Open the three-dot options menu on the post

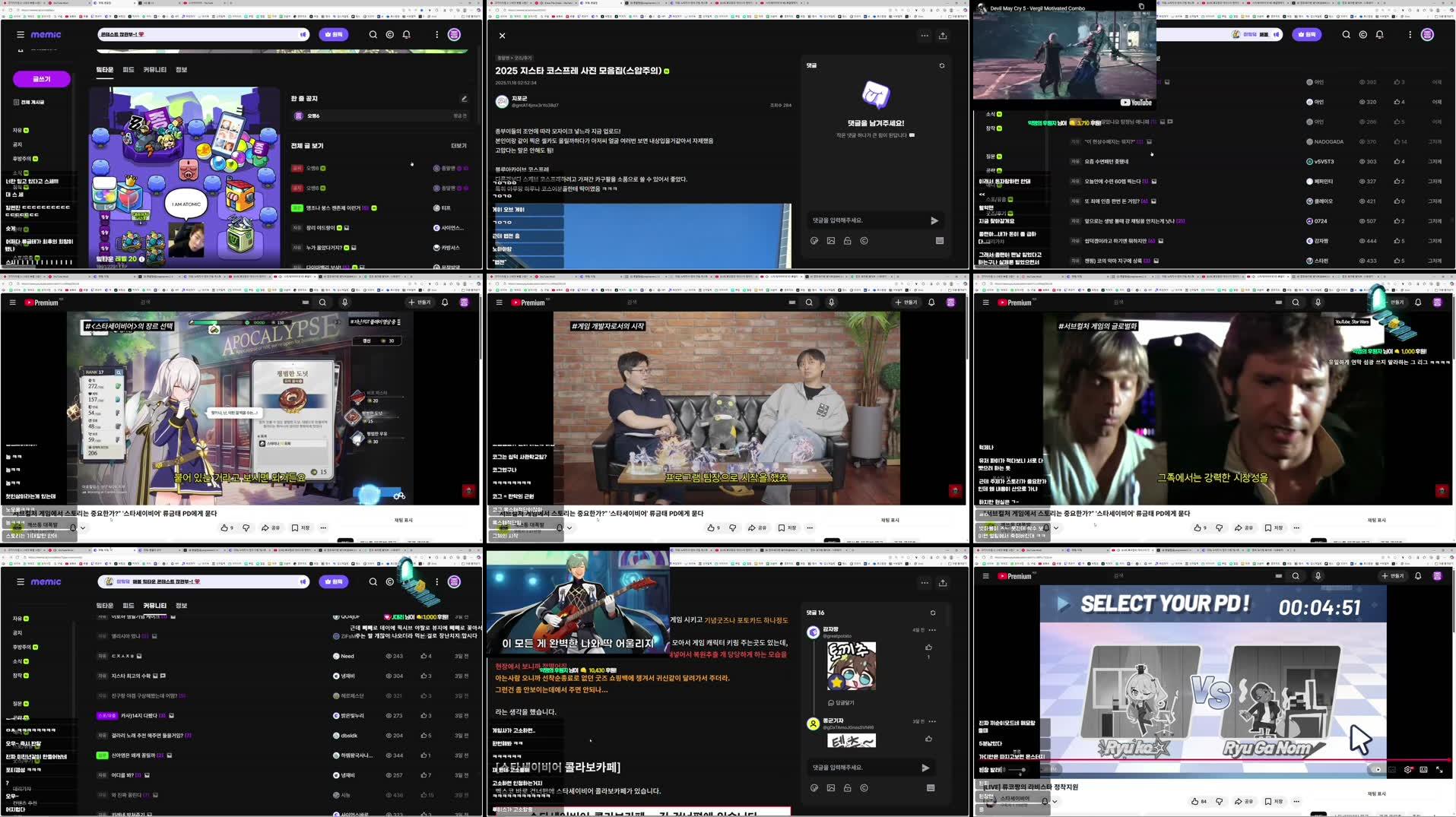tap(925, 35)
